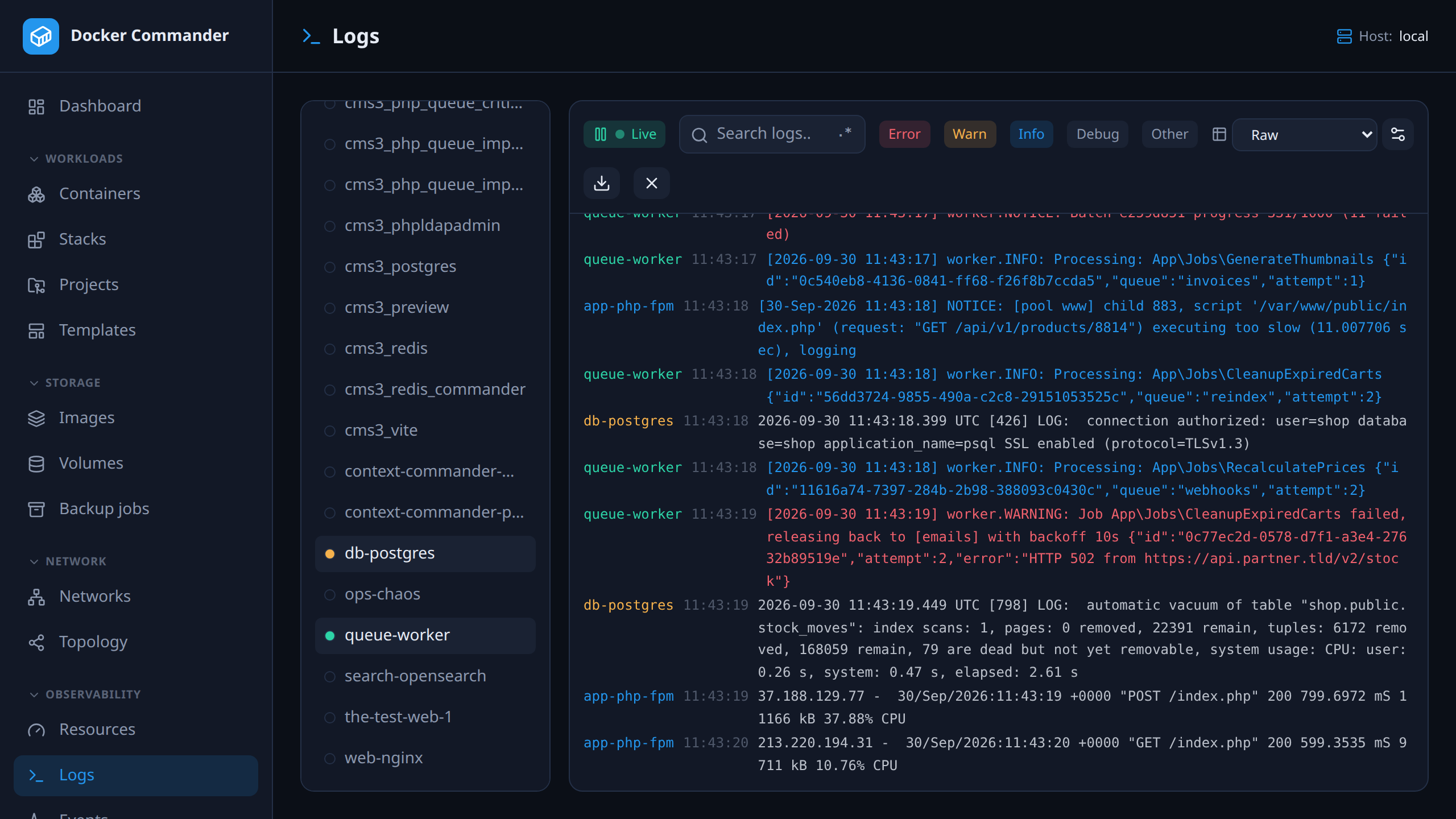1456x819 pixels.
Task: Open Networks in sidebar
Action: [136, 596]
